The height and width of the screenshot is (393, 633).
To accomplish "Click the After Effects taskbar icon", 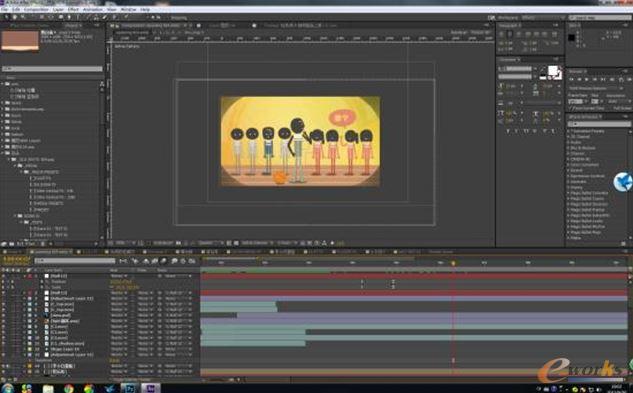I will tap(151, 389).
